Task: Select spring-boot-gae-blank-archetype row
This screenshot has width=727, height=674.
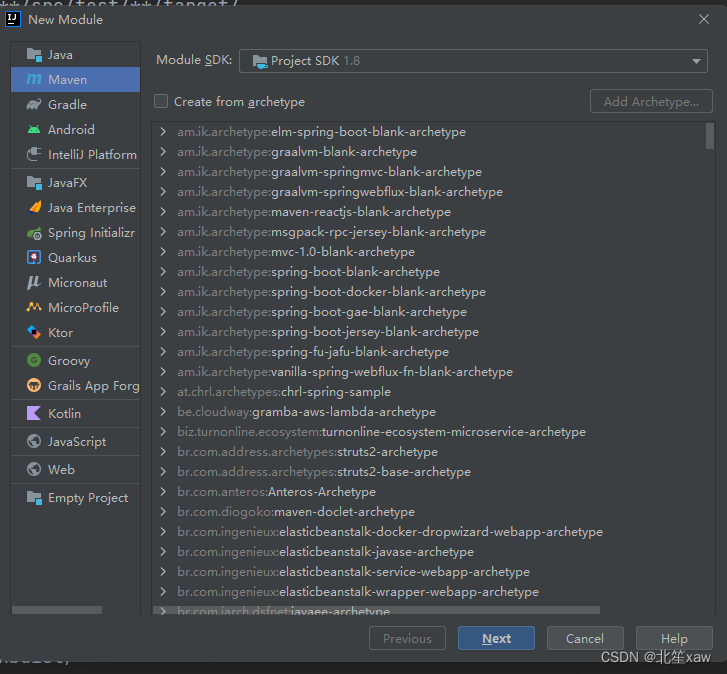Action: (433, 312)
